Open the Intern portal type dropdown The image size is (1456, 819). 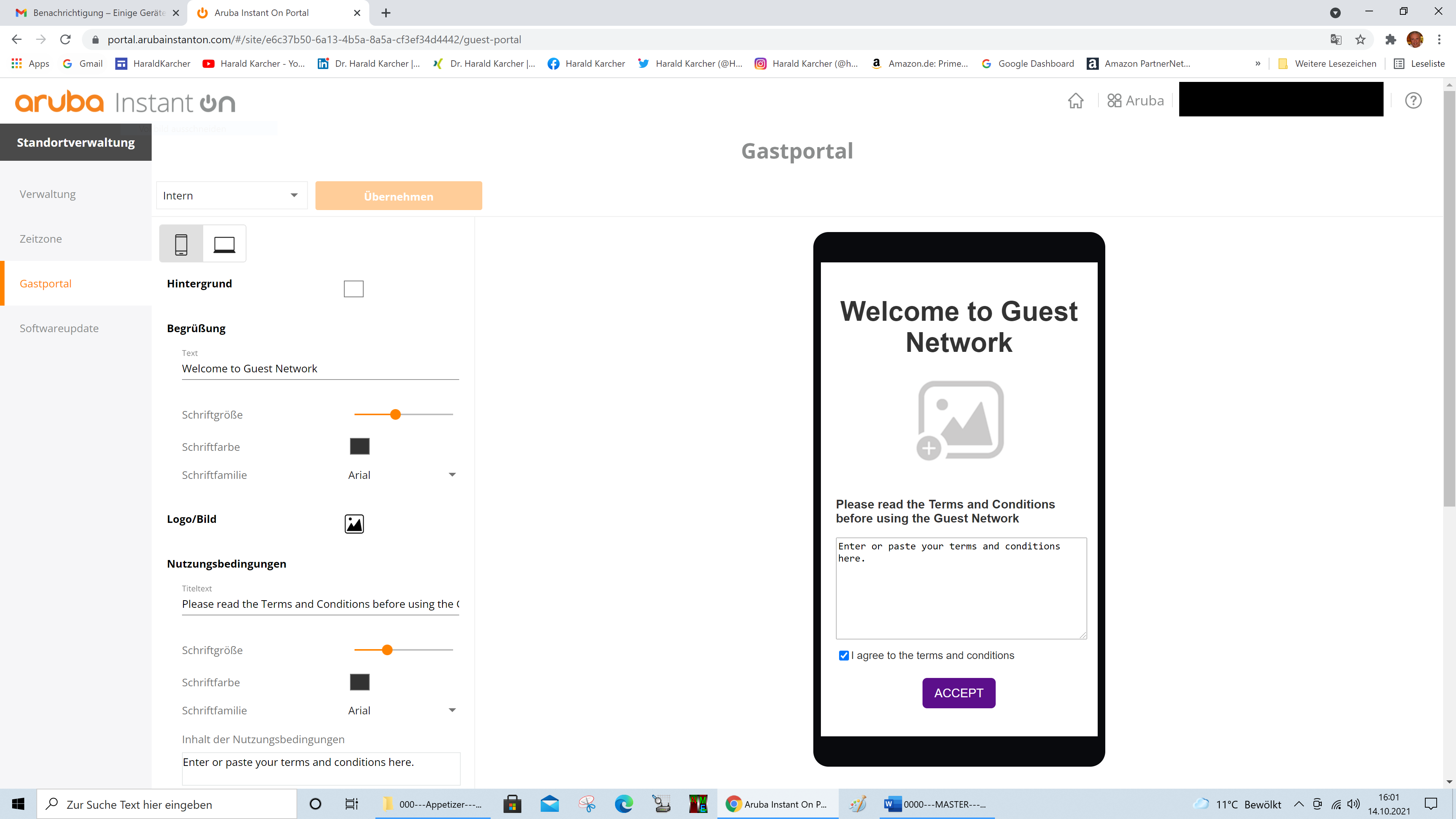pyautogui.click(x=231, y=196)
